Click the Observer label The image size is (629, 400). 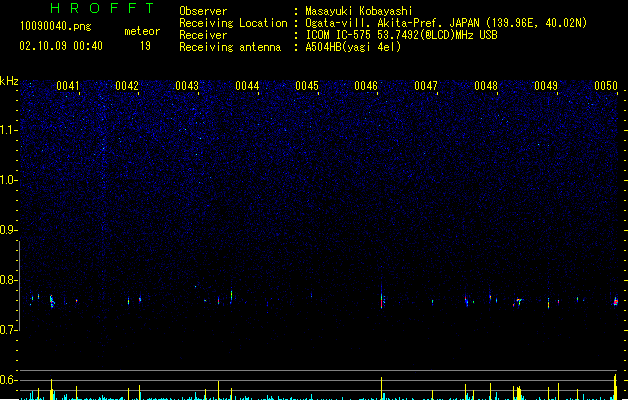click(203, 11)
